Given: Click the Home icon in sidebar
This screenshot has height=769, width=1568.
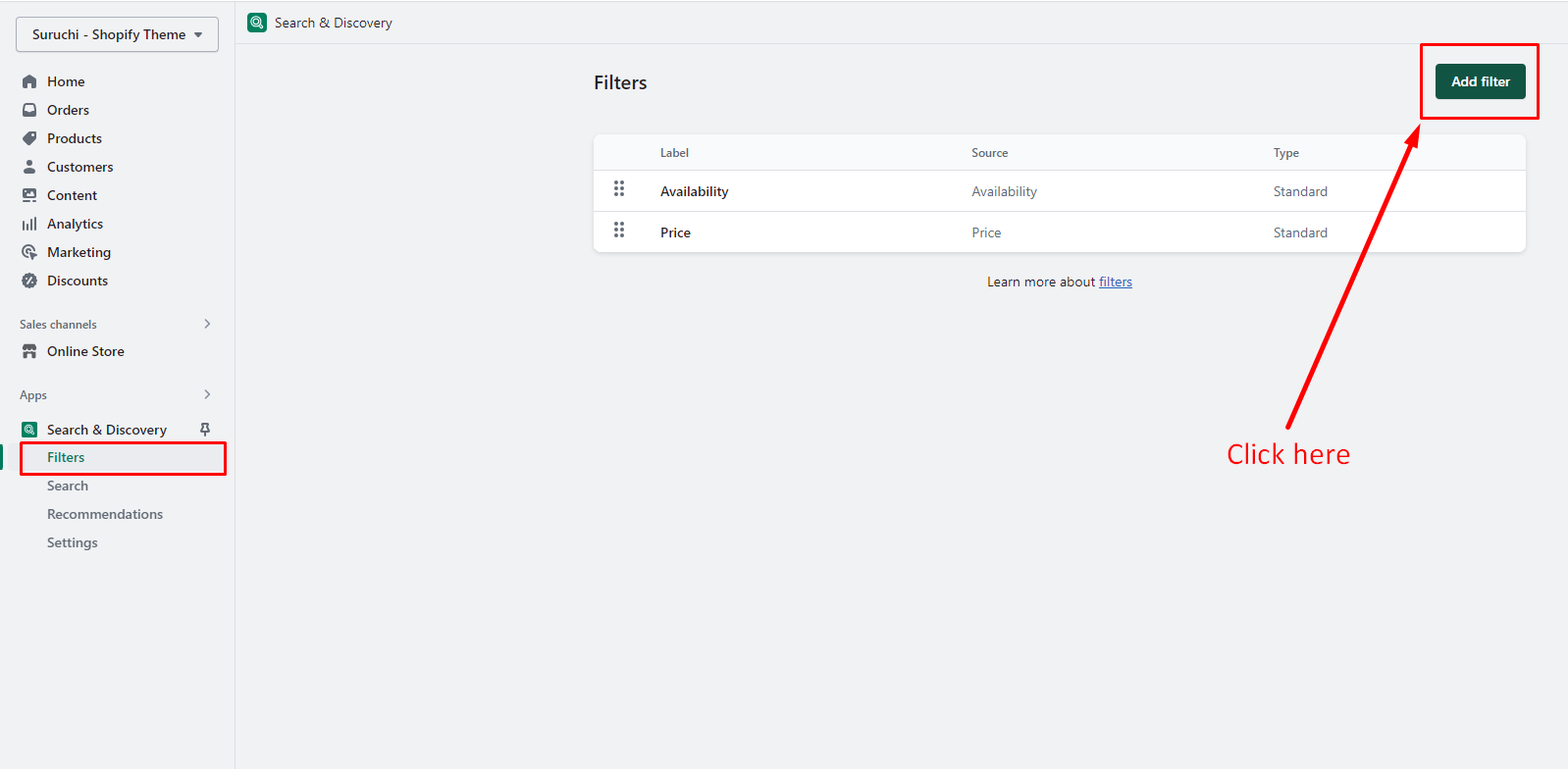Looking at the screenshot, I should click(x=29, y=81).
